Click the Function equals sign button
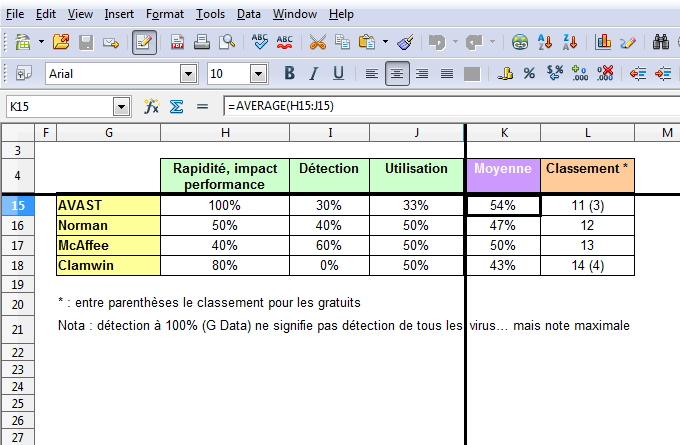Viewport: 680px width, 445px height. click(202, 106)
